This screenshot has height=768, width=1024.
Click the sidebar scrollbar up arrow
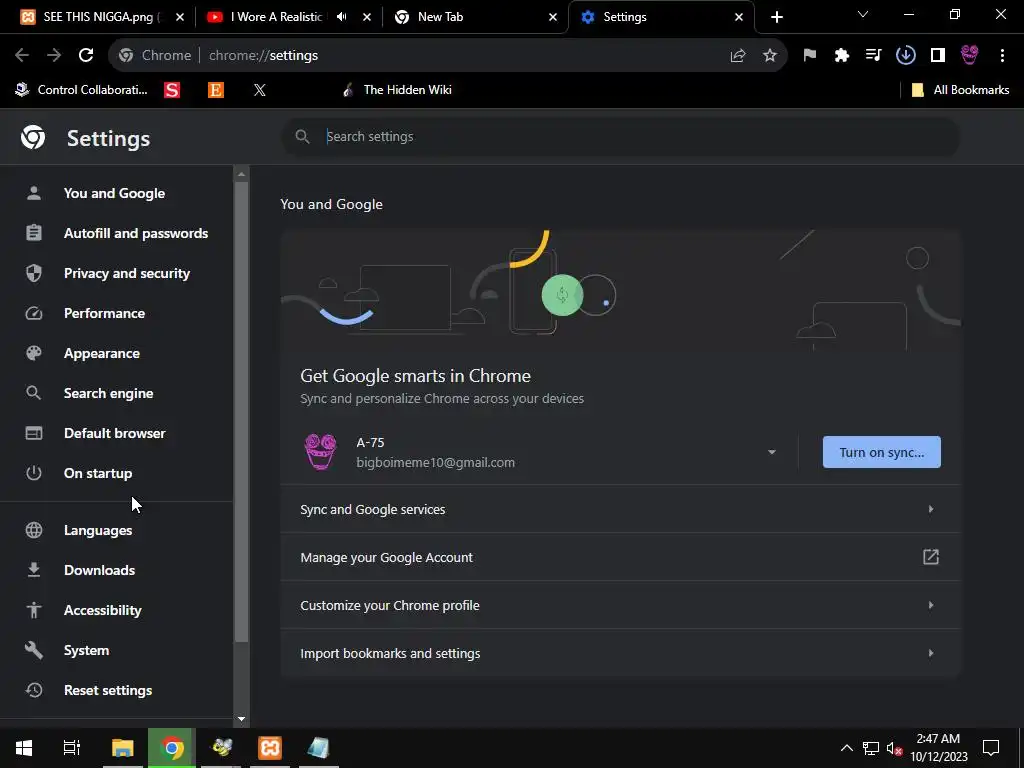point(242,174)
